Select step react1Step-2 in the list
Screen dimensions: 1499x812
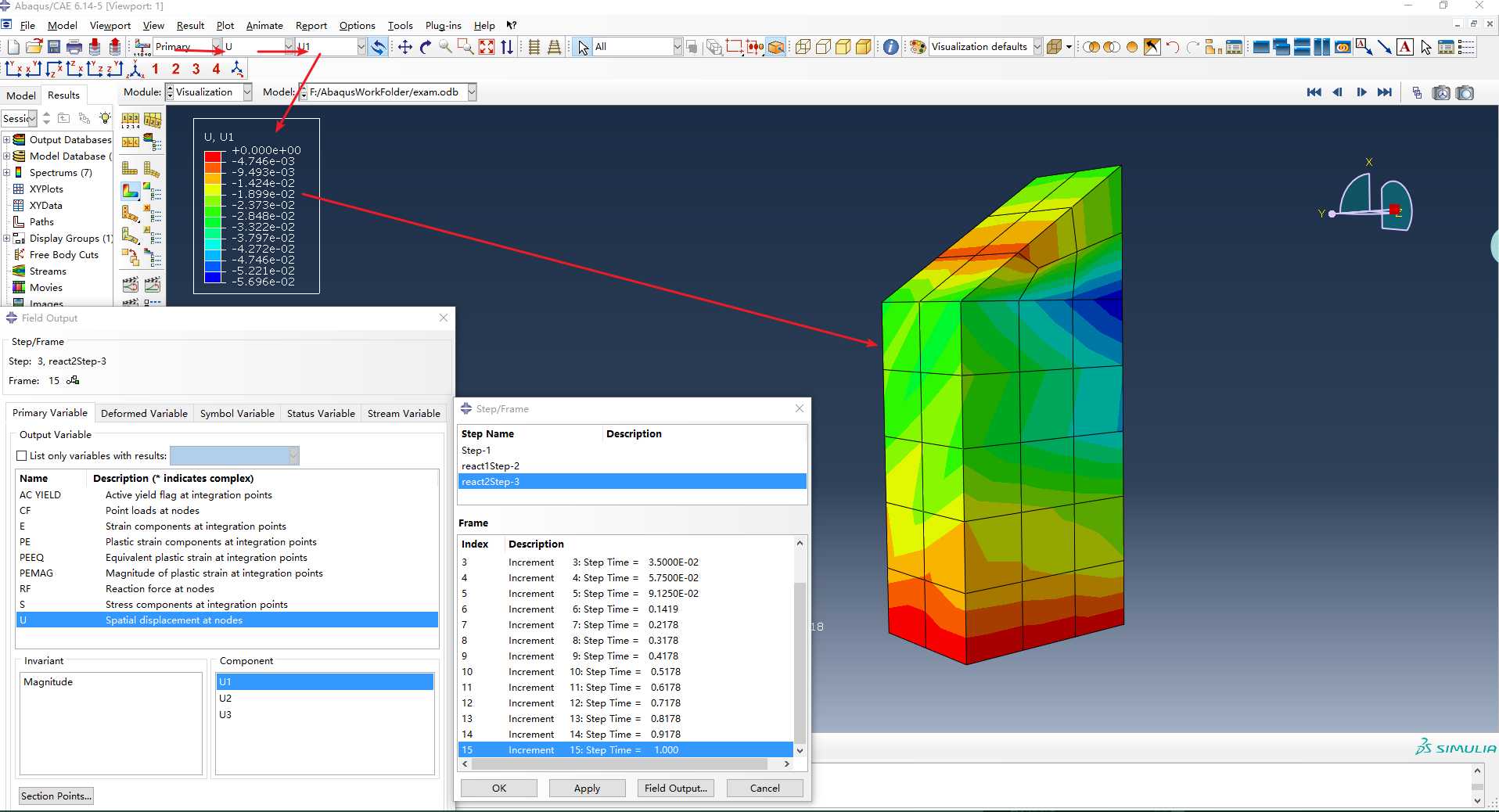[x=632, y=465]
